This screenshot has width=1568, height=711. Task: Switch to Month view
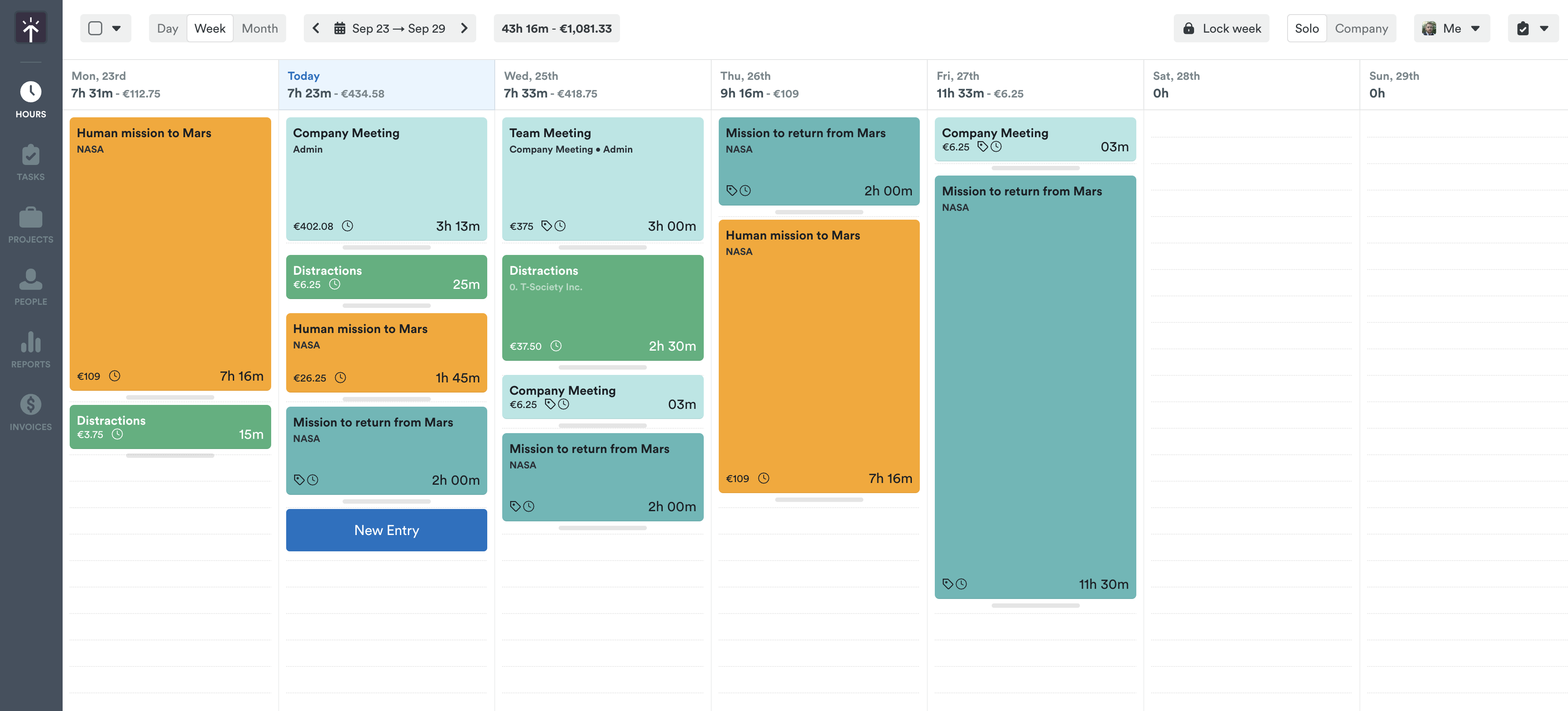tap(259, 28)
